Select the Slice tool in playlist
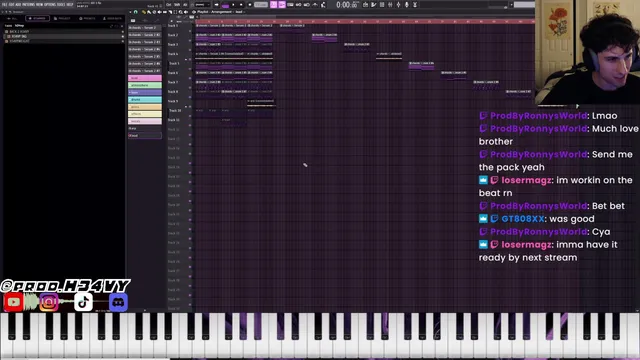The height and width of the screenshot is (360, 640). pos(170,12)
